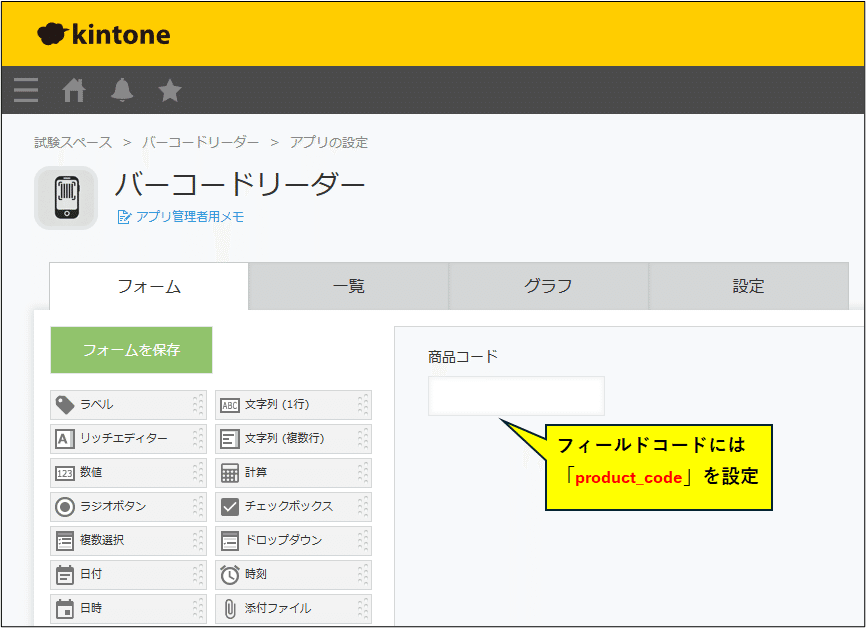Click the フォームを保存 button
The height and width of the screenshot is (628, 866).
(131, 350)
